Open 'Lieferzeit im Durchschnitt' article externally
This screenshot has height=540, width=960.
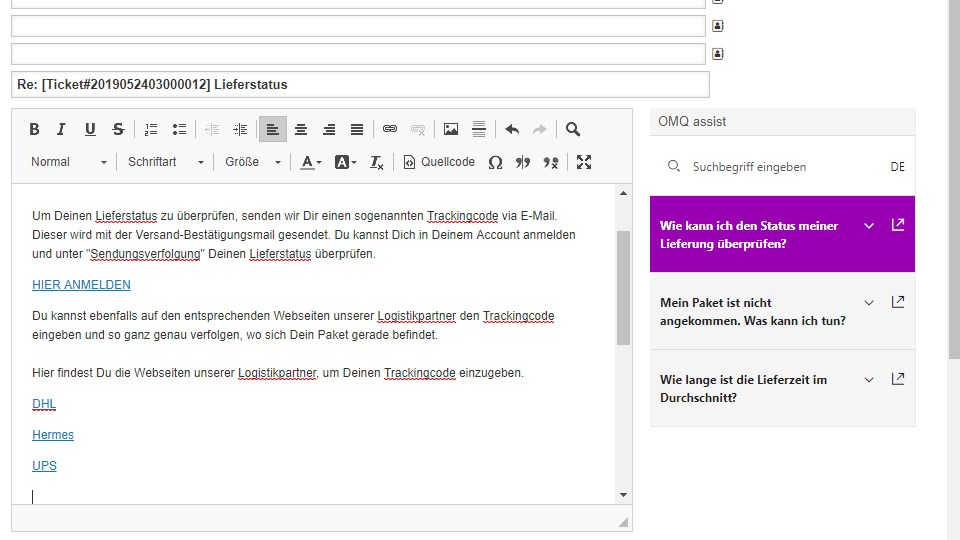tap(898, 379)
